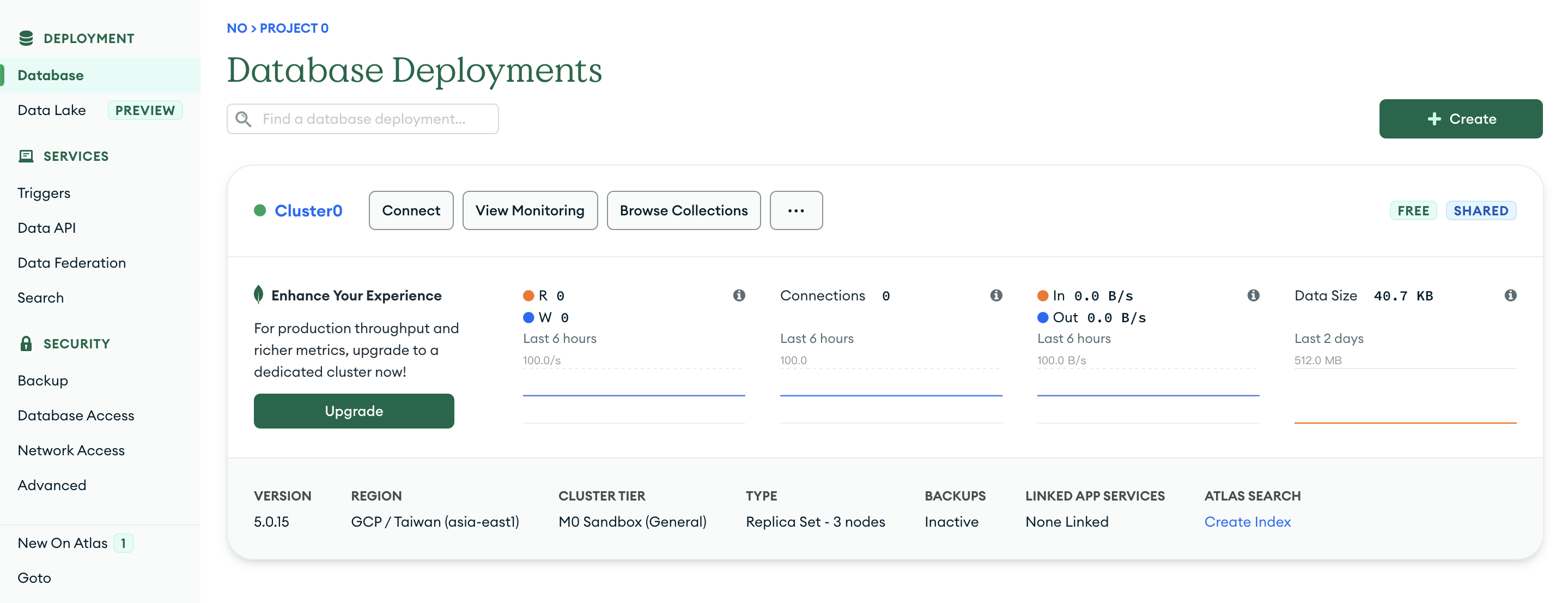Click the Create Index link

pyautogui.click(x=1247, y=522)
